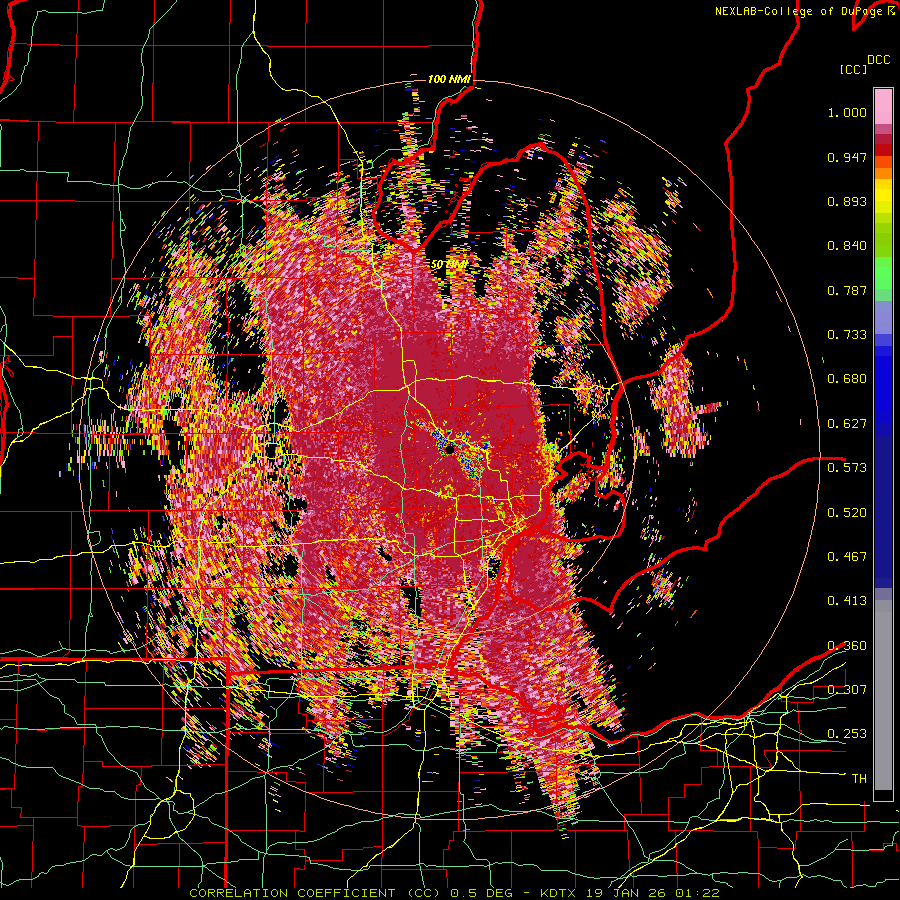
Task: Click the TH threshold label
Action: (x=859, y=779)
